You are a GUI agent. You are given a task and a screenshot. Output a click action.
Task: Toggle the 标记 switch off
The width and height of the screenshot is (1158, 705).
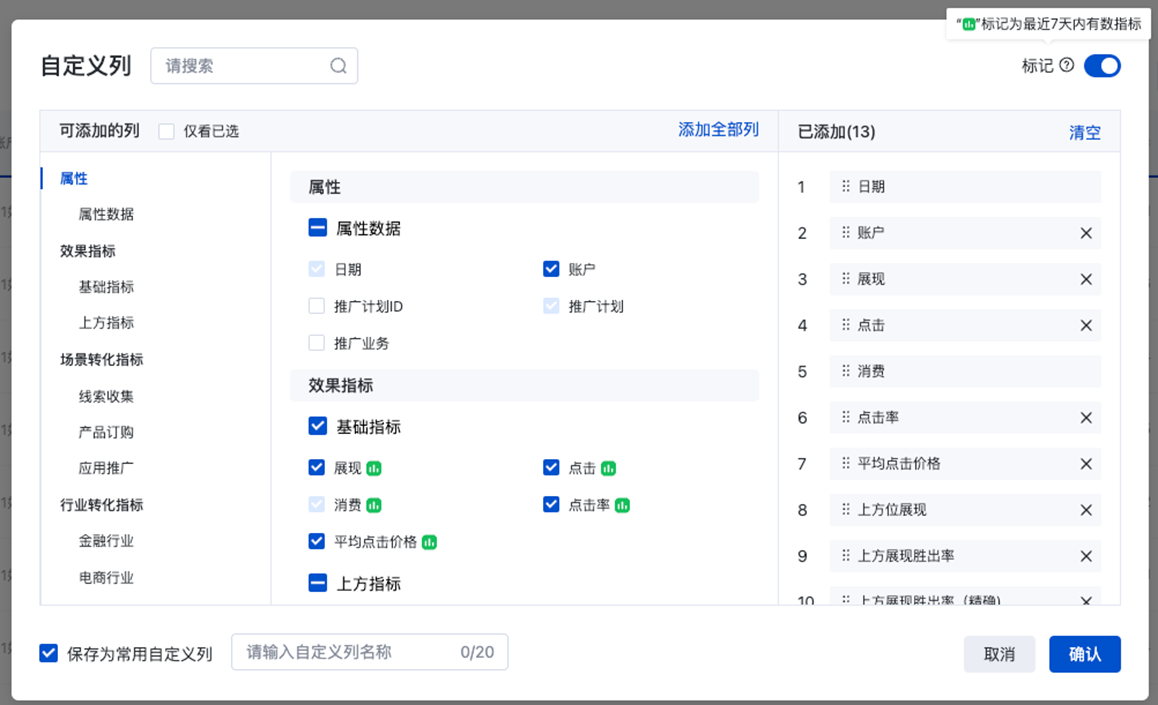[x=1102, y=66]
